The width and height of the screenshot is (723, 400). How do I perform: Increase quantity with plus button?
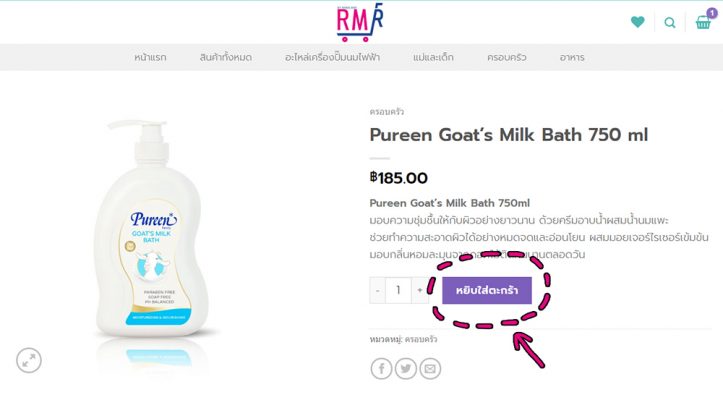point(420,290)
